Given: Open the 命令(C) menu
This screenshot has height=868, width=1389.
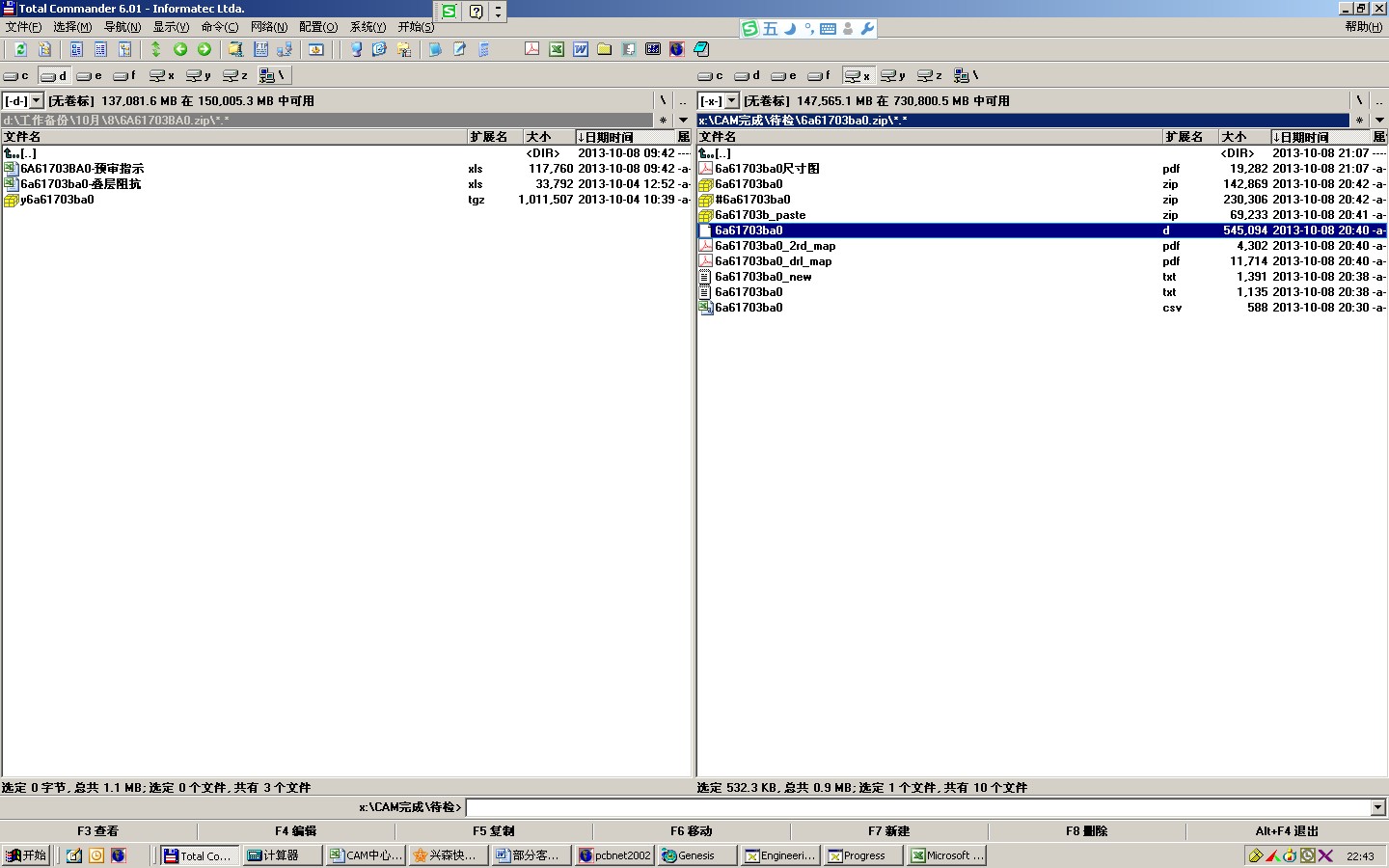Looking at the screenshot, I should pyautogui.click(x=220, y=27).
